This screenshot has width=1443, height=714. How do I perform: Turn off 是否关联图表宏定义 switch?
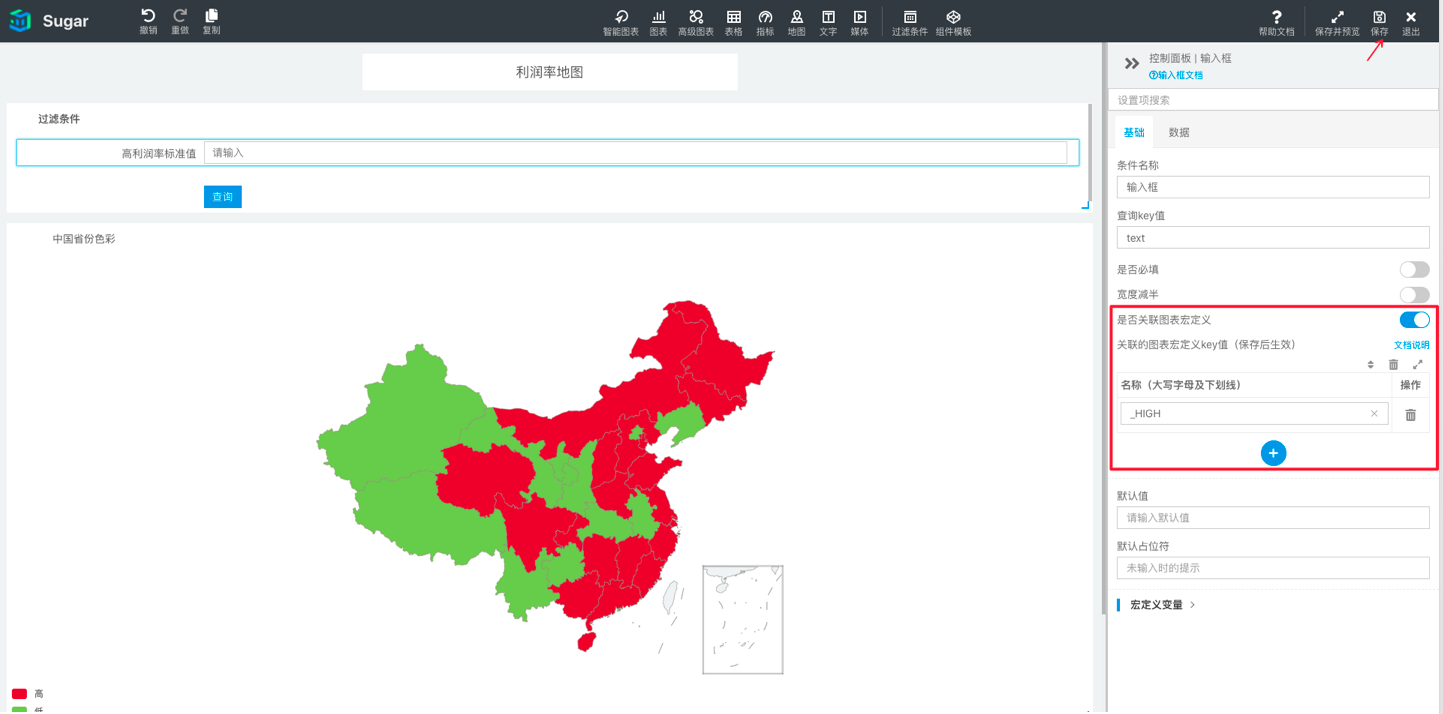[x=1413, y=320]
